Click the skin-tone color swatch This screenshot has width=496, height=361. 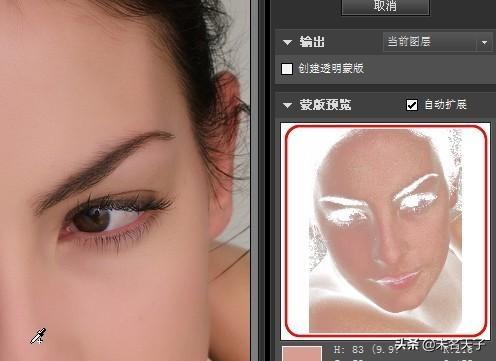[x=302, y=354]
